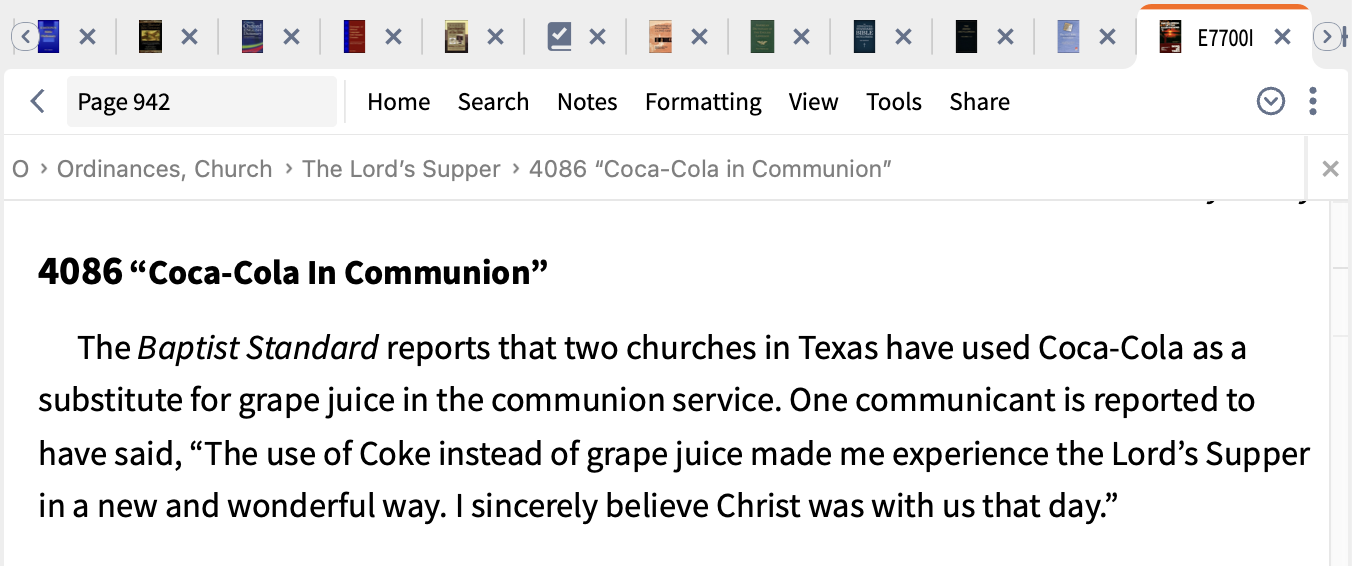The image size is (1352, 566).
Task: Open the View menu
Action: coord(813,102)
